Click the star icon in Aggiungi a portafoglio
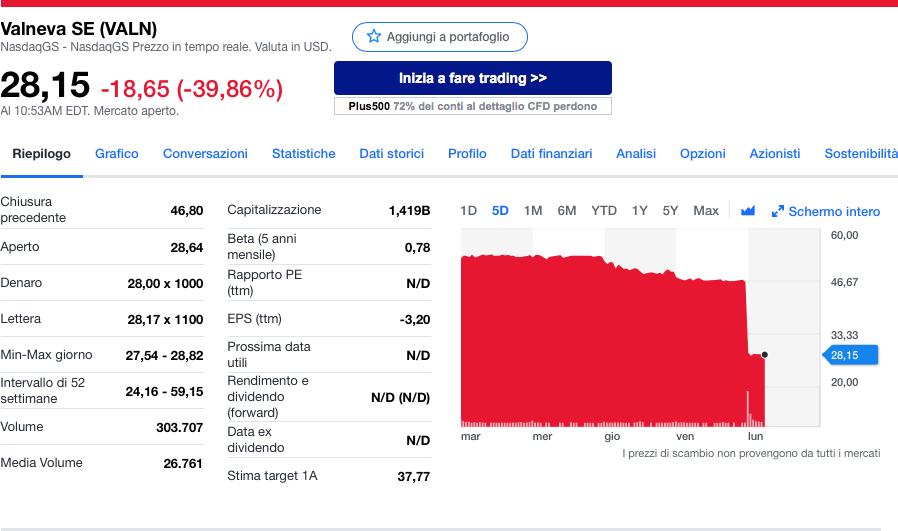This screenshot has height=531, width=898. (374, 37)
